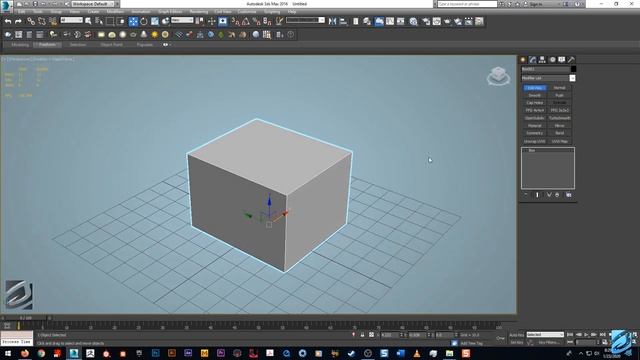Toggle the 3D Snaps button
Screen dimensions: 640x360
tap(236, 21)
